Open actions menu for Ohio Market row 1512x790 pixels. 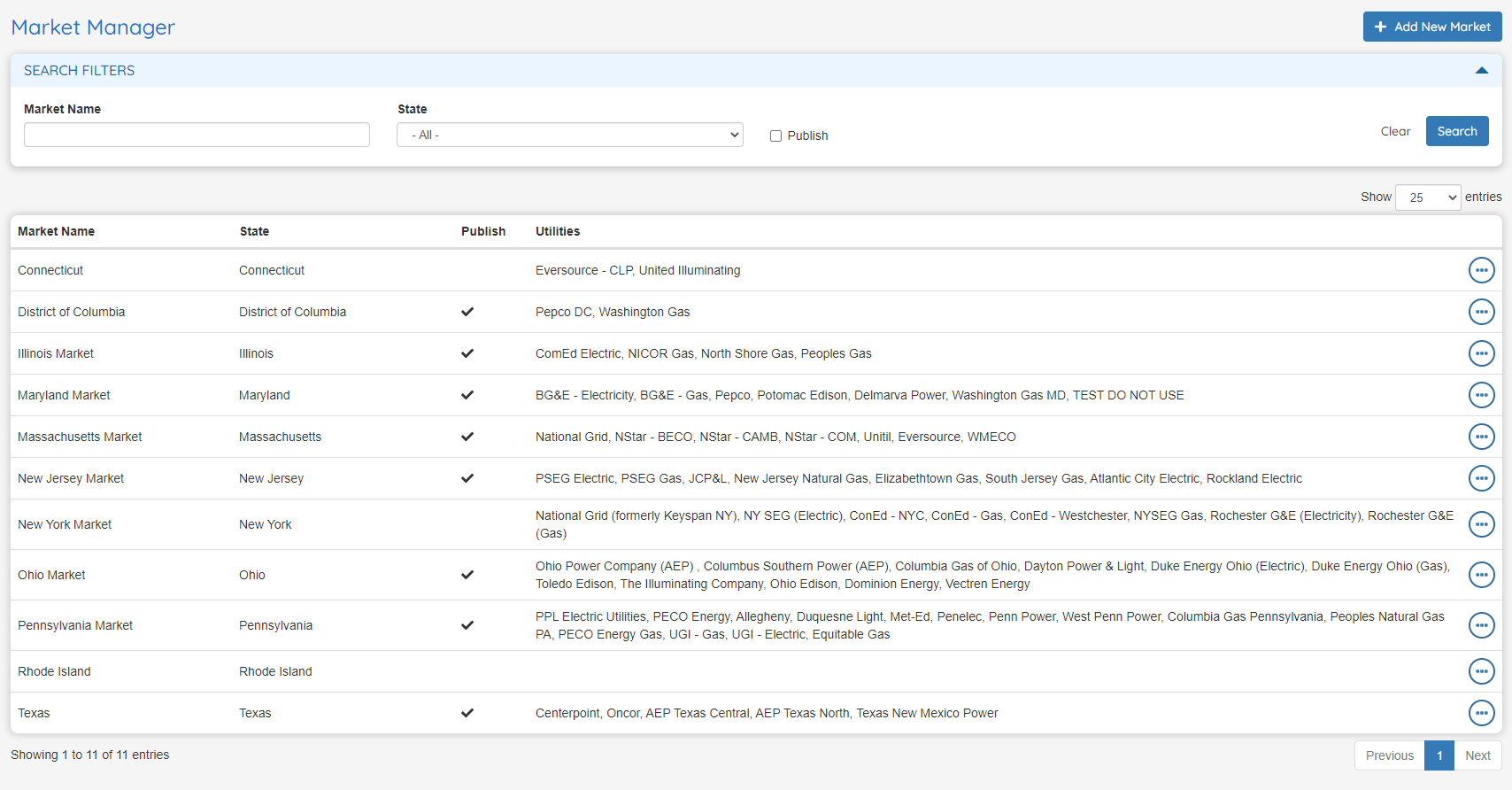[1481, 575]
